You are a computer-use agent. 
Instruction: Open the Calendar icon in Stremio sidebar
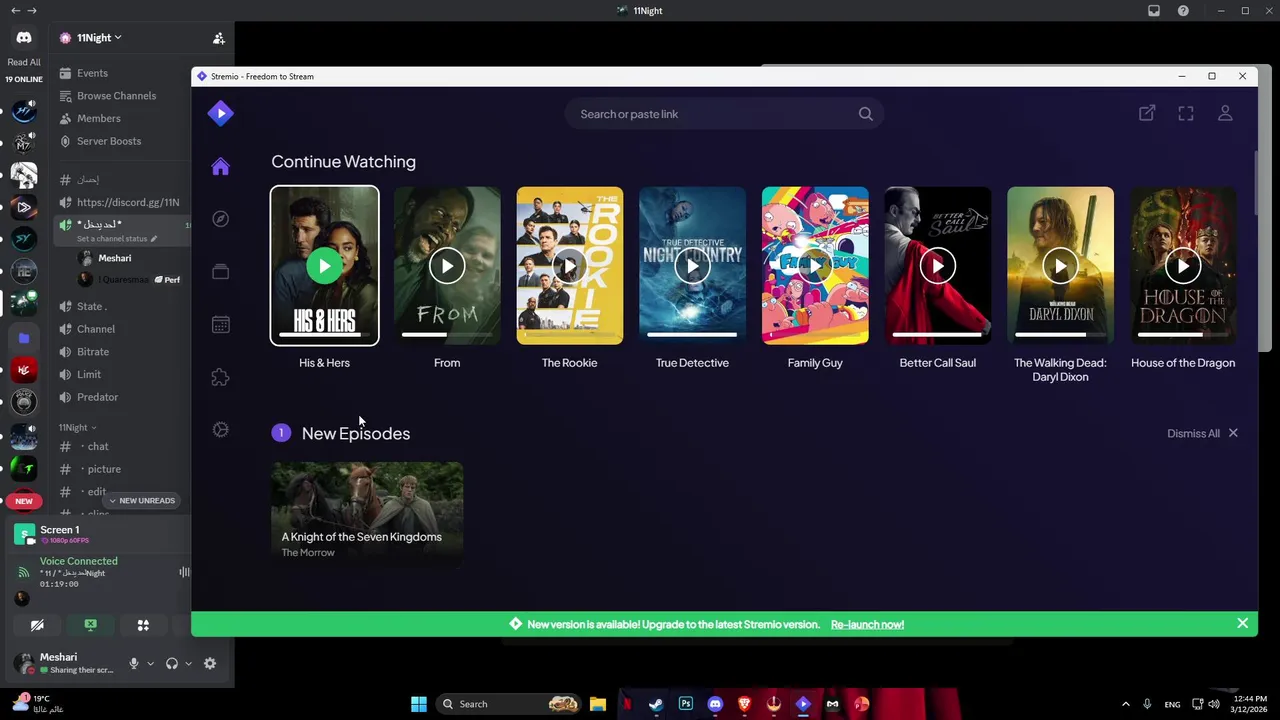220,324
